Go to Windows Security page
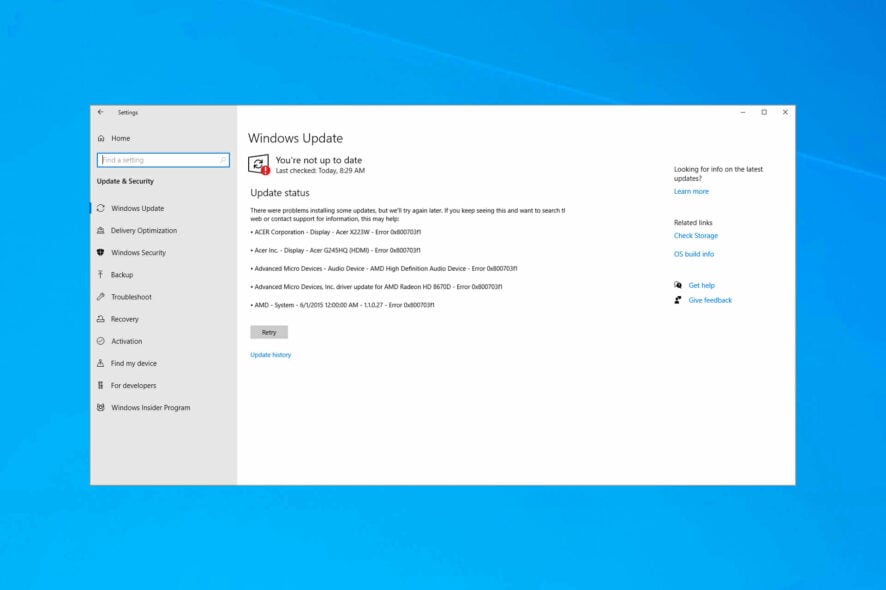The image size is (886, 590). tap(138, 252)
